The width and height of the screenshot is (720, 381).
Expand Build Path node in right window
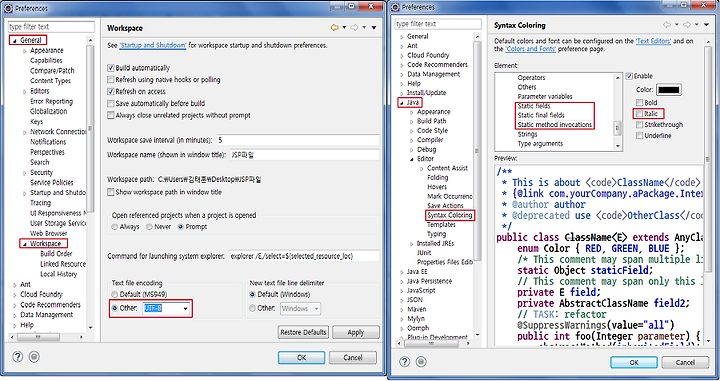412,122
